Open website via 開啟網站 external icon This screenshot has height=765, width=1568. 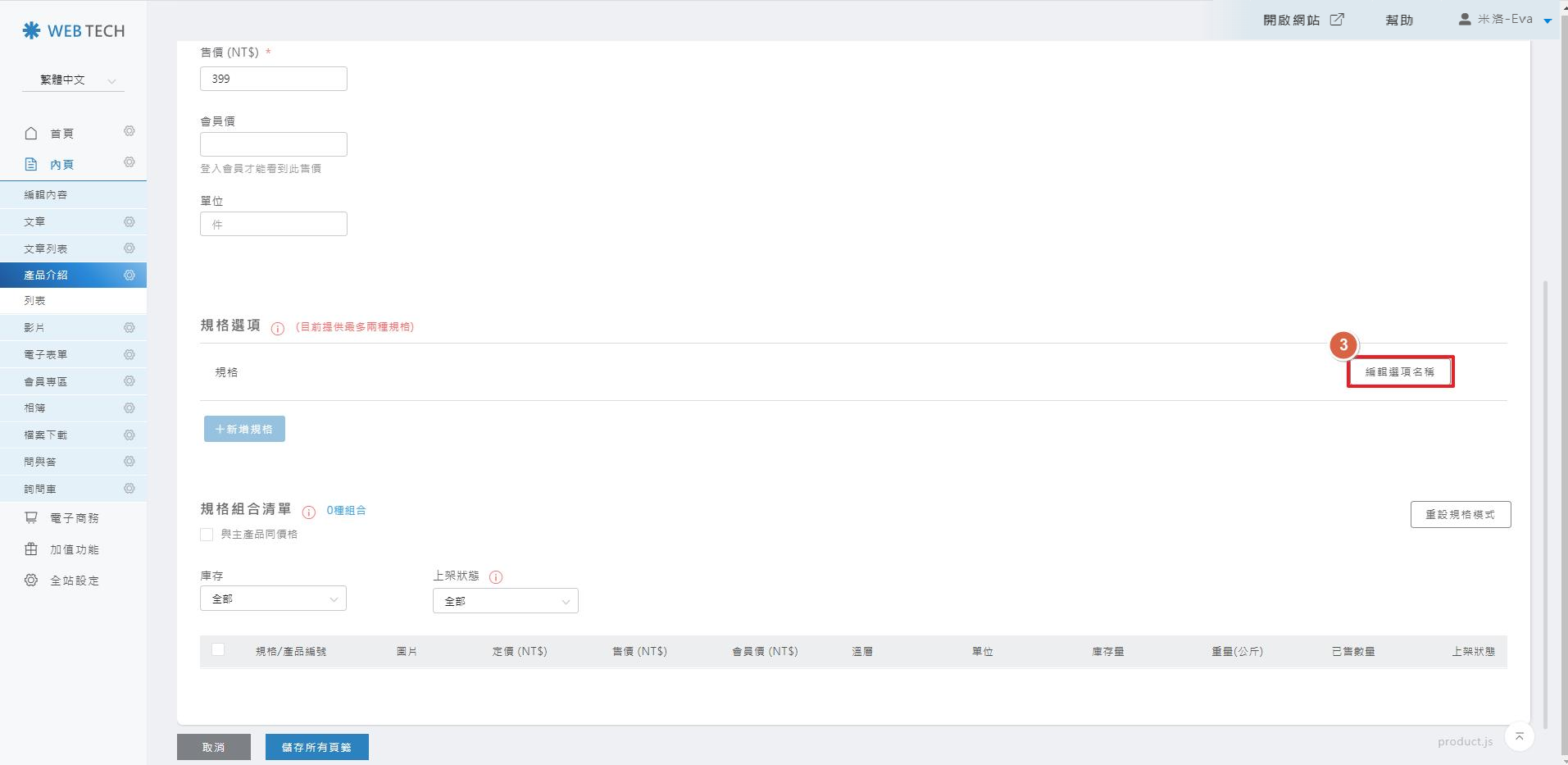point(1337,20)
